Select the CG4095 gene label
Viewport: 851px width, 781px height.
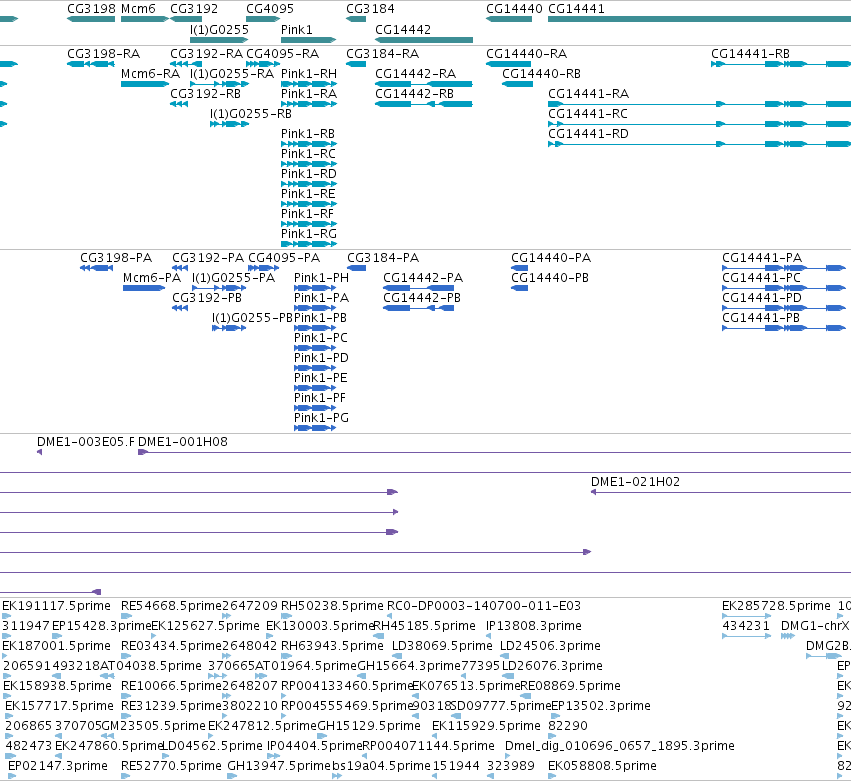click(x=270, y=9)
